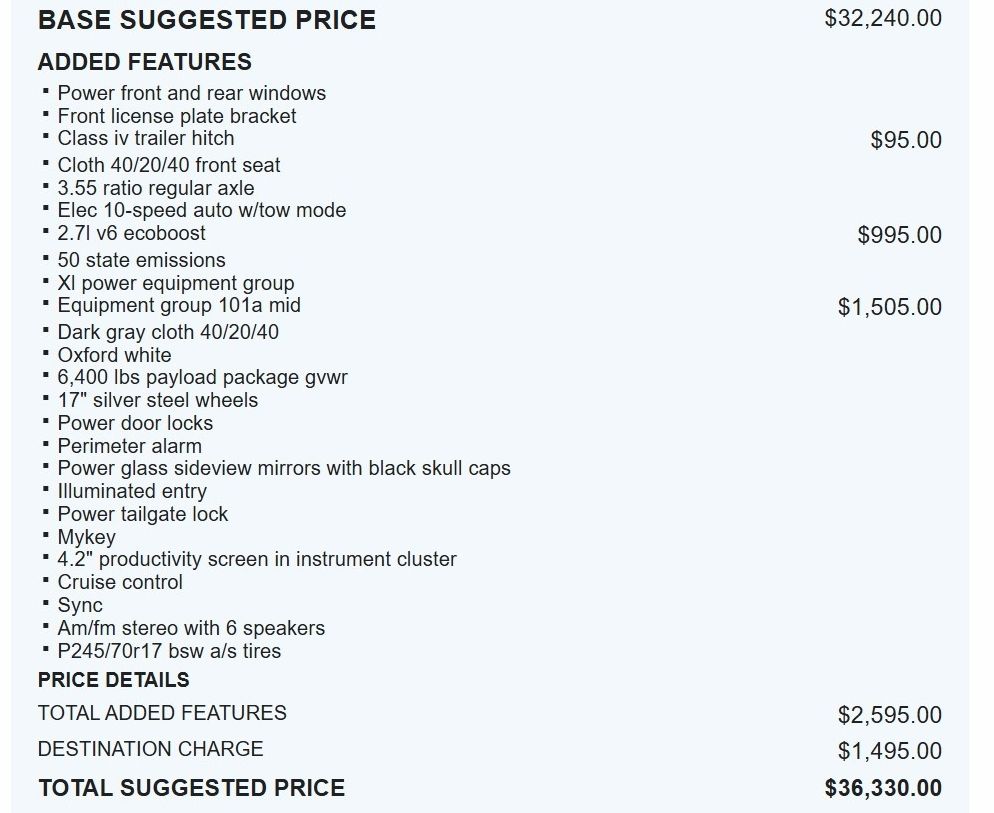The height and width of the screenshot is (813, 994).
Task: Click the $95.00 trailer hitch price
Action: (x=906, y=140)
